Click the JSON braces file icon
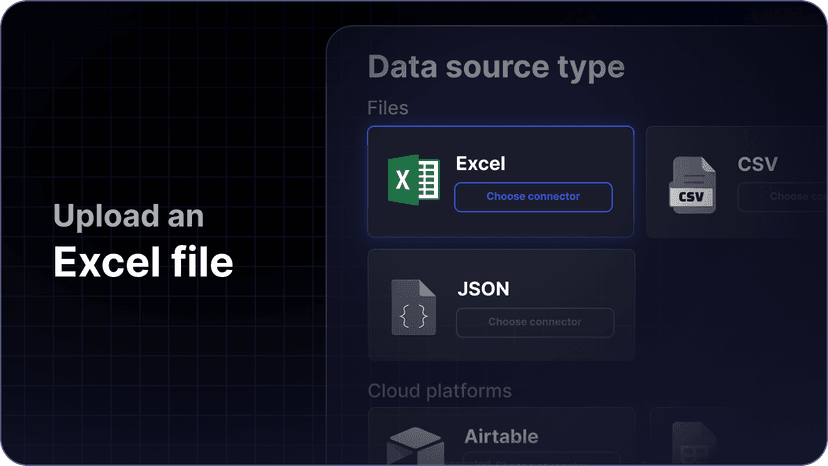828x466 pixels. point(413,307)
